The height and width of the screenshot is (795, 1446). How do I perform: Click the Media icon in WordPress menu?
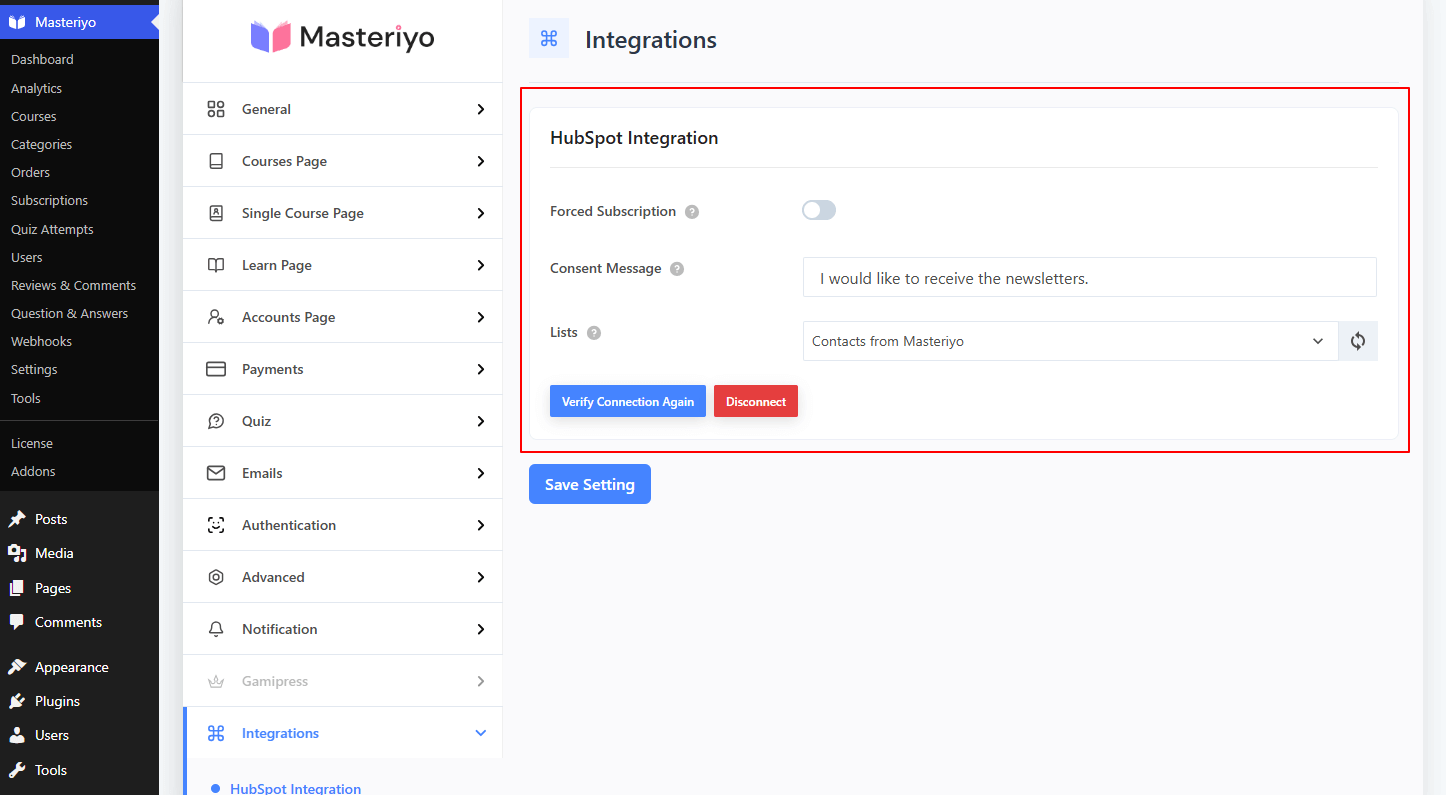pos(17,553)
